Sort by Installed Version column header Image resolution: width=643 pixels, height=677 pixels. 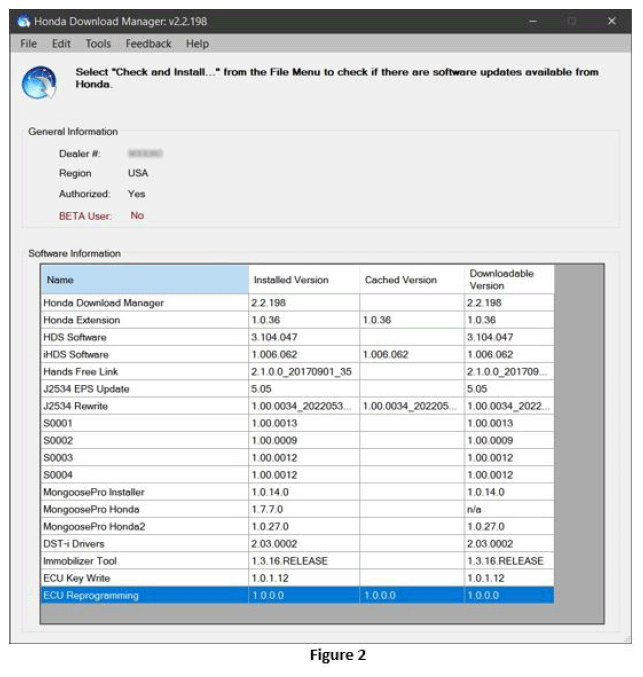tap(303, 280)
